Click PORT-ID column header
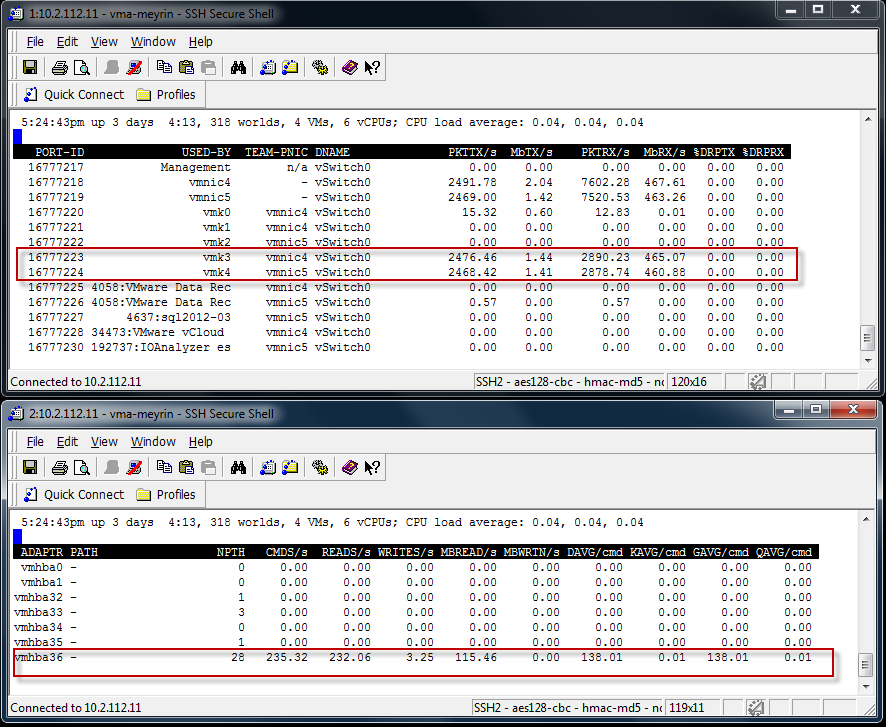 (x=59, y=153)
